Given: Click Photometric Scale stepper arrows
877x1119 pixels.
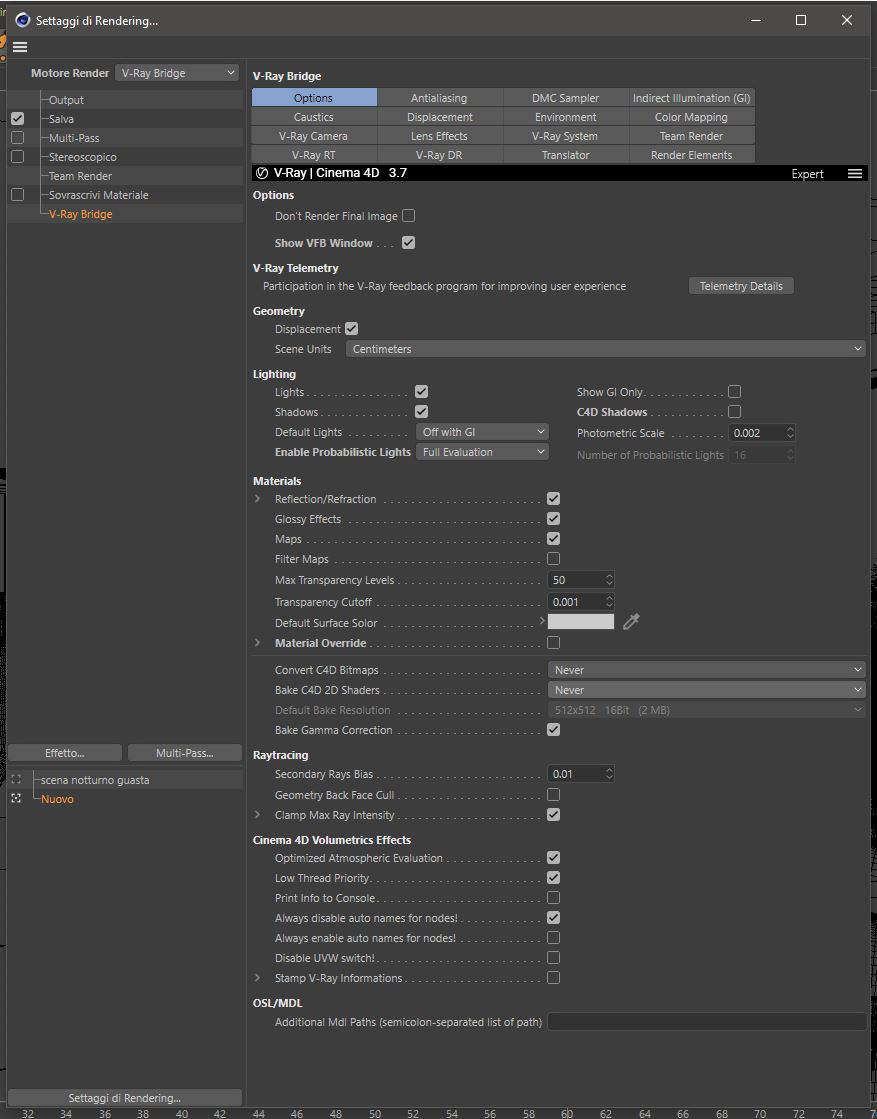Looking at the screenshot, I should [789, 432].
